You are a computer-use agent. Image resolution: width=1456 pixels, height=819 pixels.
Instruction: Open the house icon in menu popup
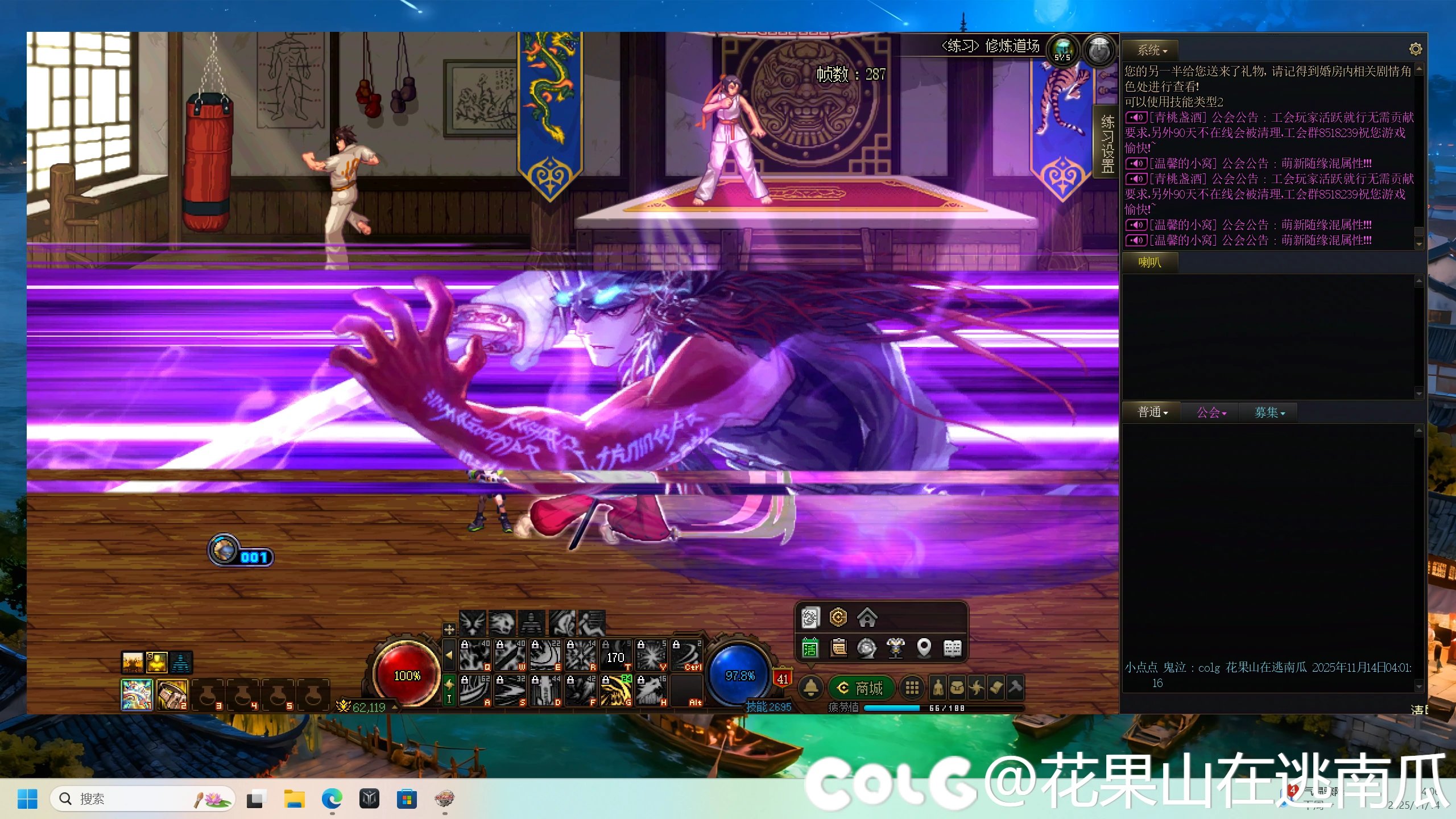pyautogui.click(x=867, y=617)
